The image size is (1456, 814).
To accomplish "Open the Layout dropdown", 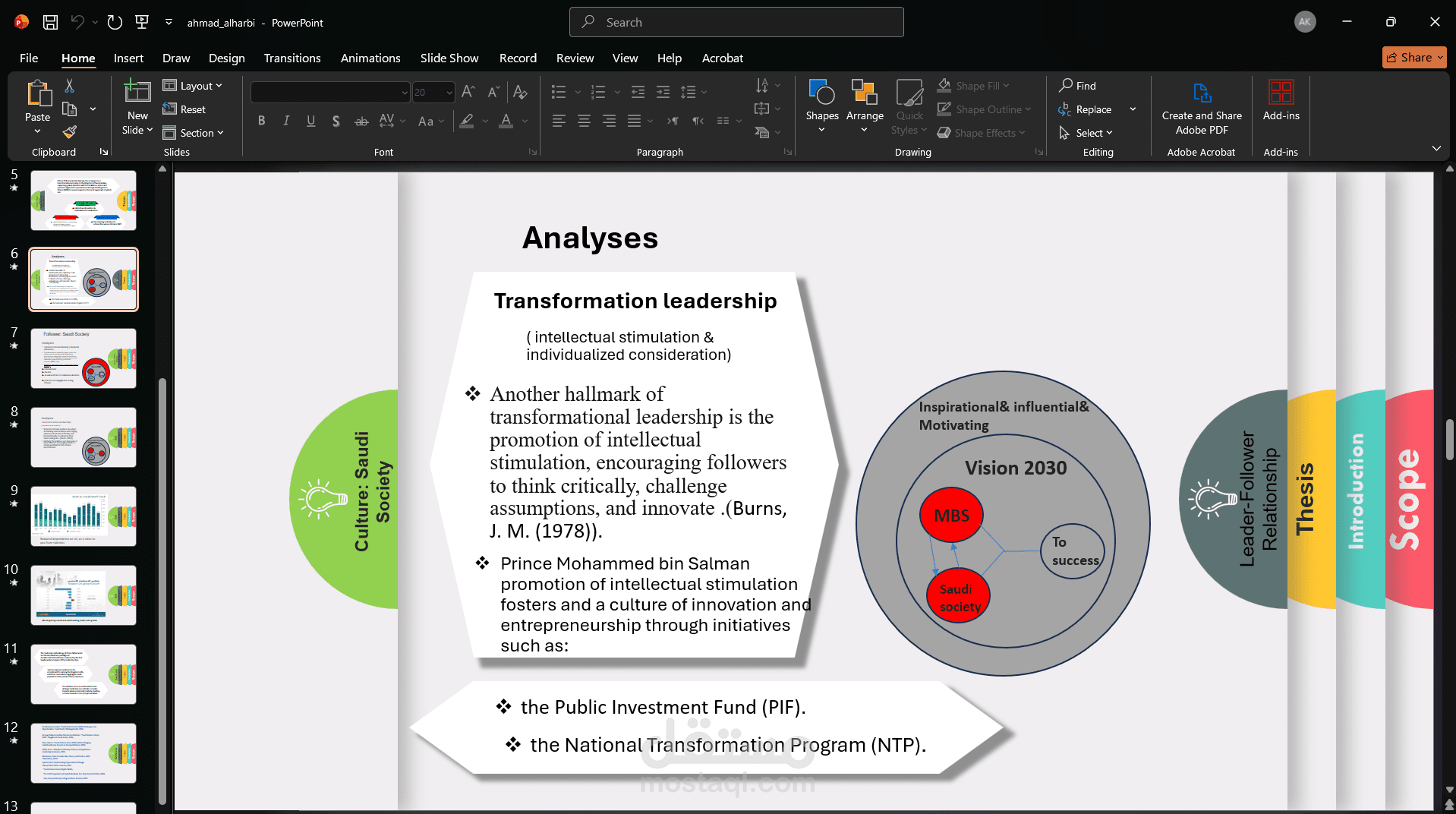I will [193, 86].
